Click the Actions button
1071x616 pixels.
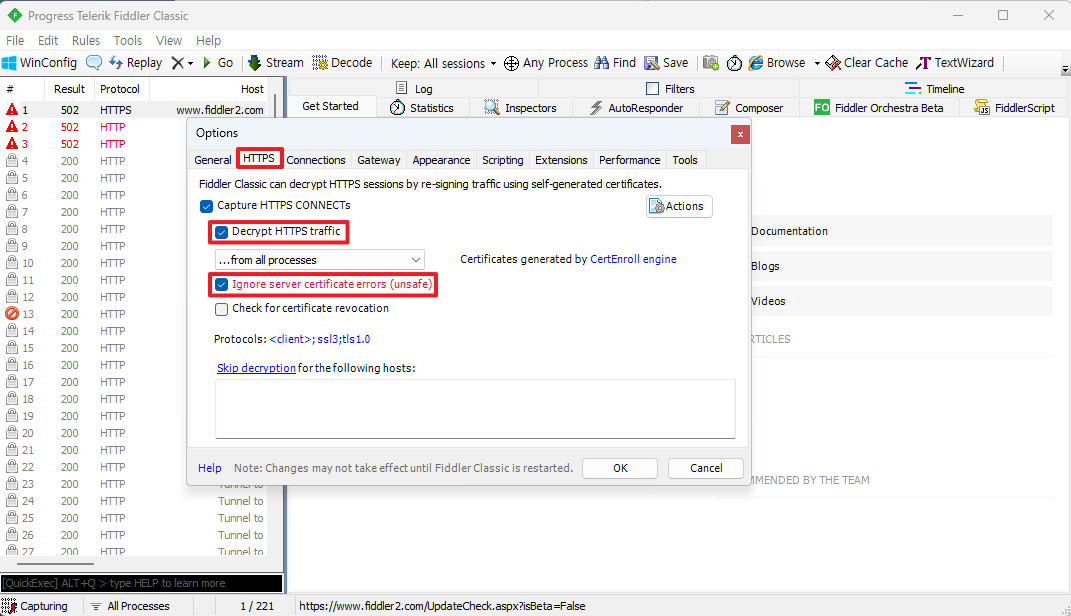pos(679,206)
